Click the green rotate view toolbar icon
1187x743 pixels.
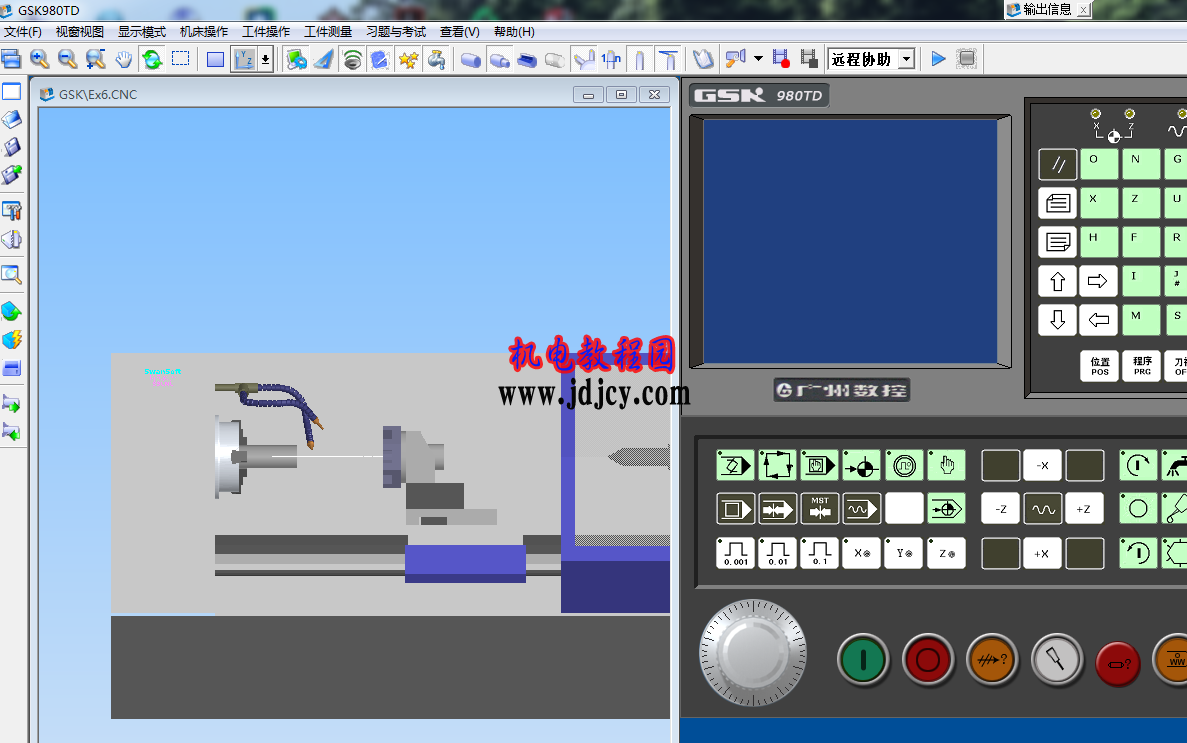click(152, 59)
